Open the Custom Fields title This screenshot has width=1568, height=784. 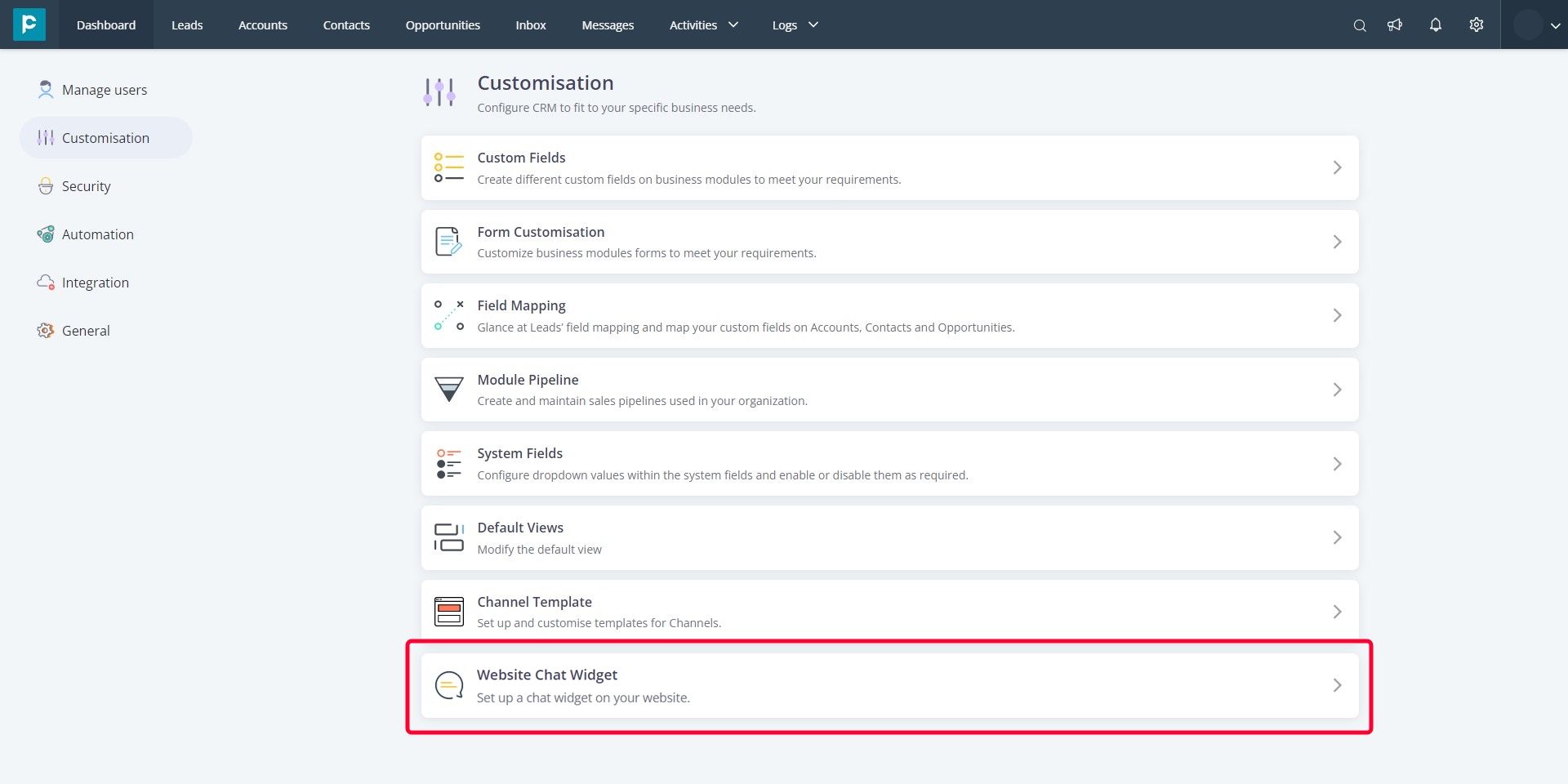coord(521,158)
